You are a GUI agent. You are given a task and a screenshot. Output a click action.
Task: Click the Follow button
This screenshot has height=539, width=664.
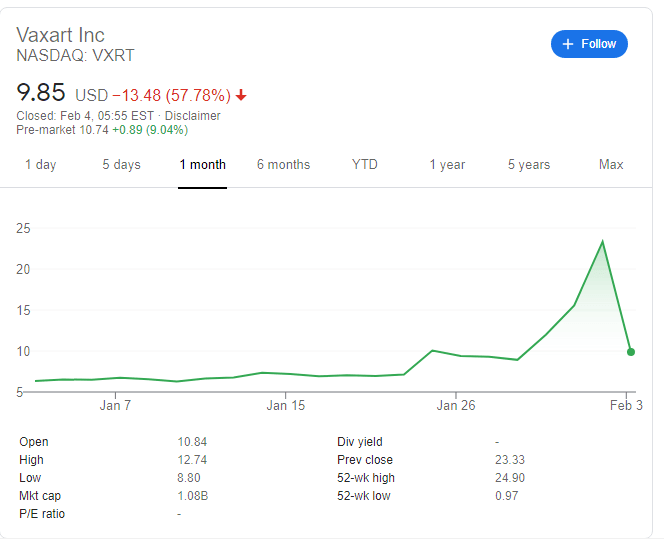point(589,44)
